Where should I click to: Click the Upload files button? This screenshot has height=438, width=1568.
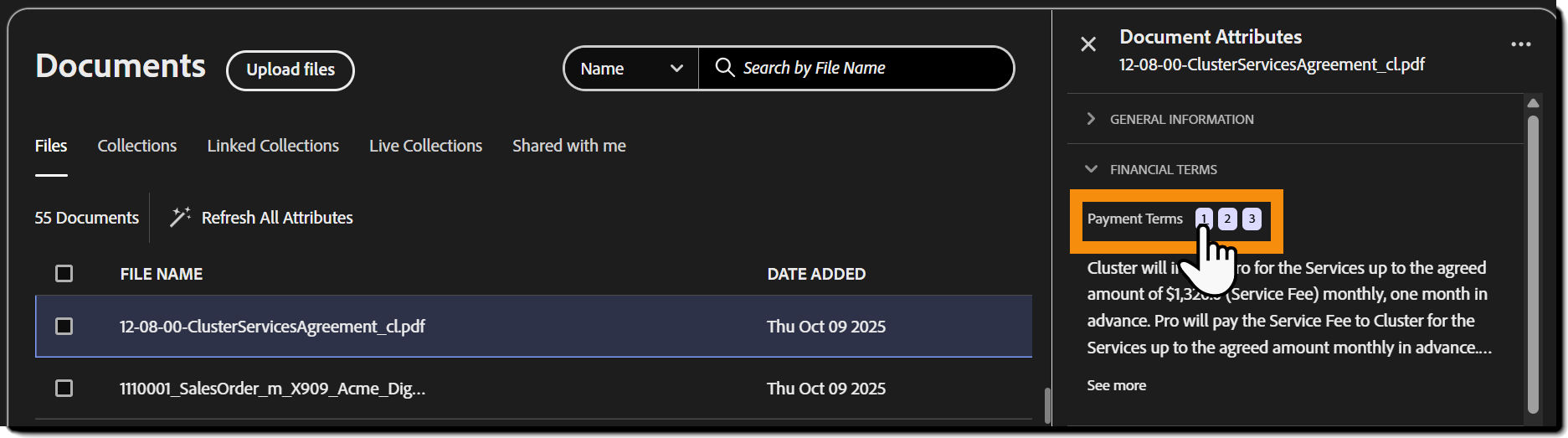coord(290,70)
